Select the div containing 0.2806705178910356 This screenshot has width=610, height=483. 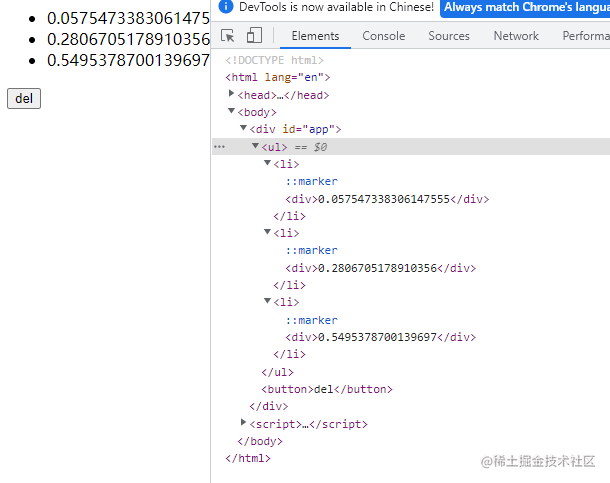coord(380,268)
